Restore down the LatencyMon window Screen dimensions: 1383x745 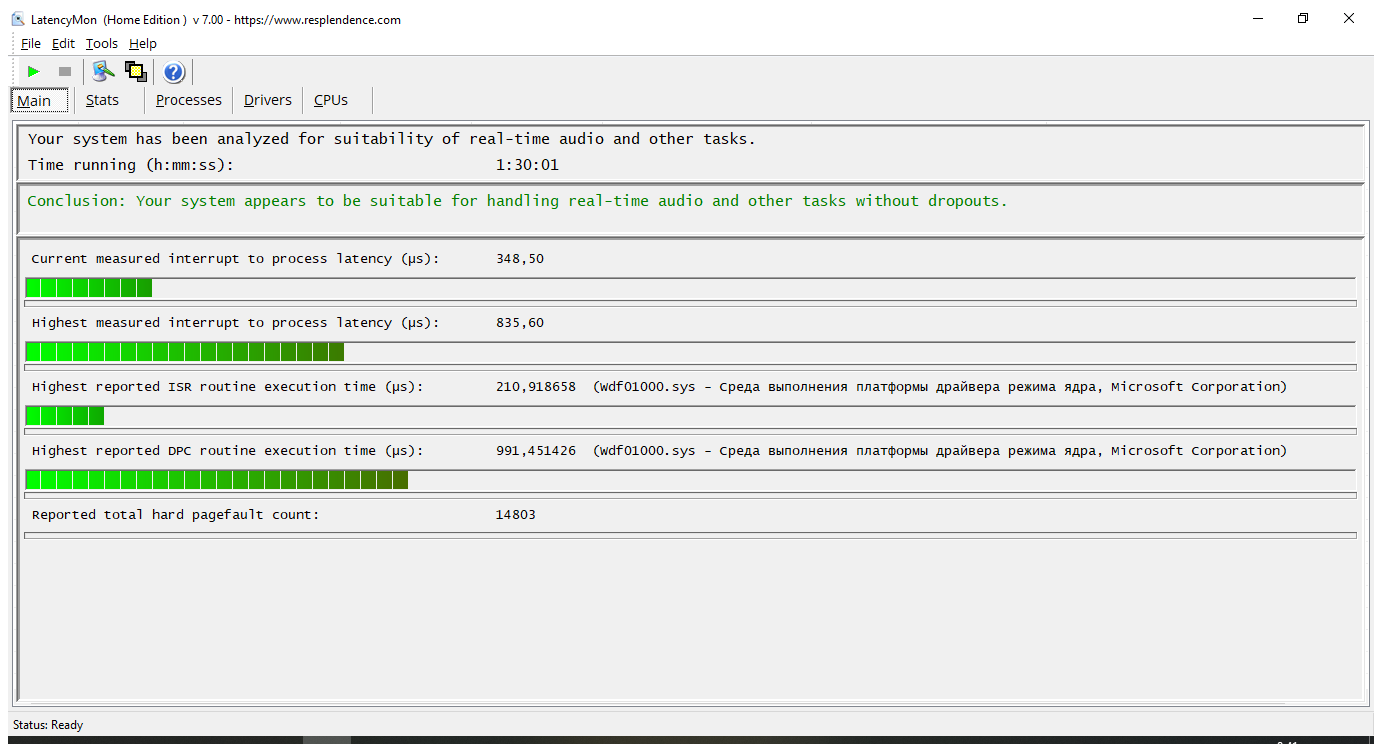click(1303, 19)
